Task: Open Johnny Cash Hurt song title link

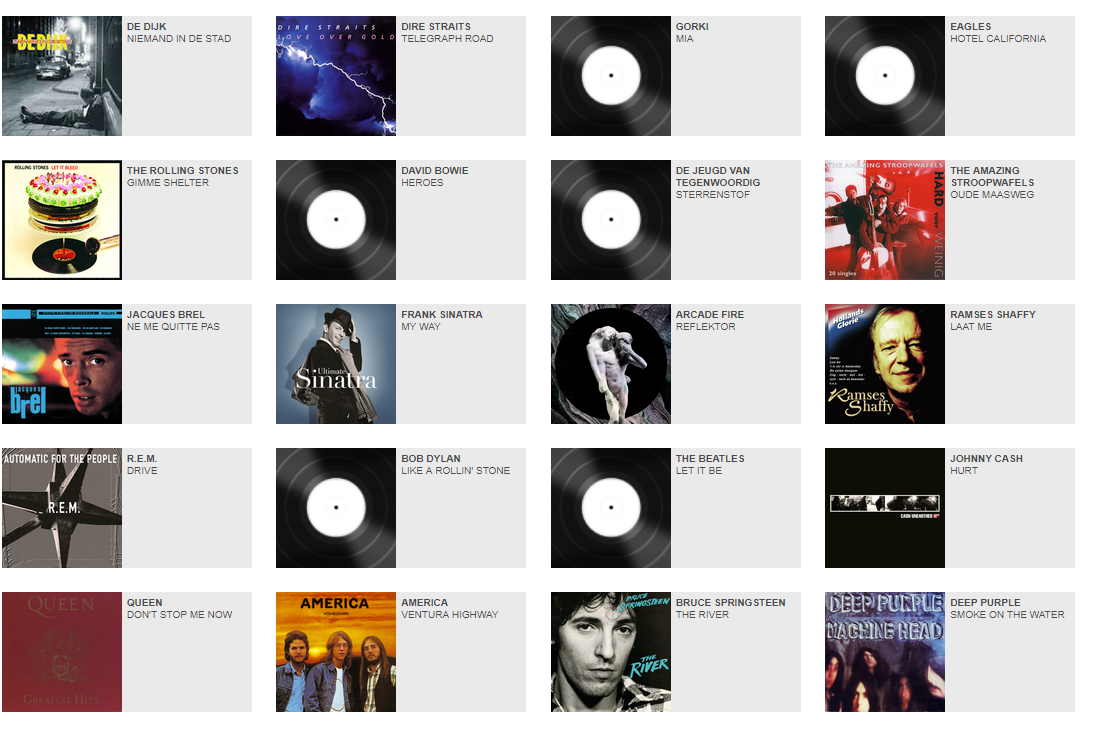Action: 964,471
